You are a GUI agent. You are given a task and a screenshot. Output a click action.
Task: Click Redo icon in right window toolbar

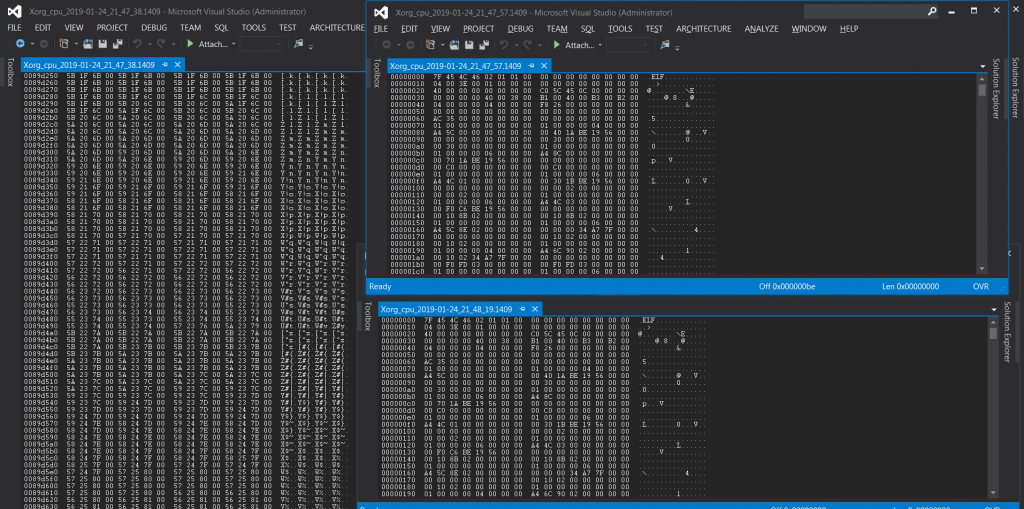click(x=528, y=45)
